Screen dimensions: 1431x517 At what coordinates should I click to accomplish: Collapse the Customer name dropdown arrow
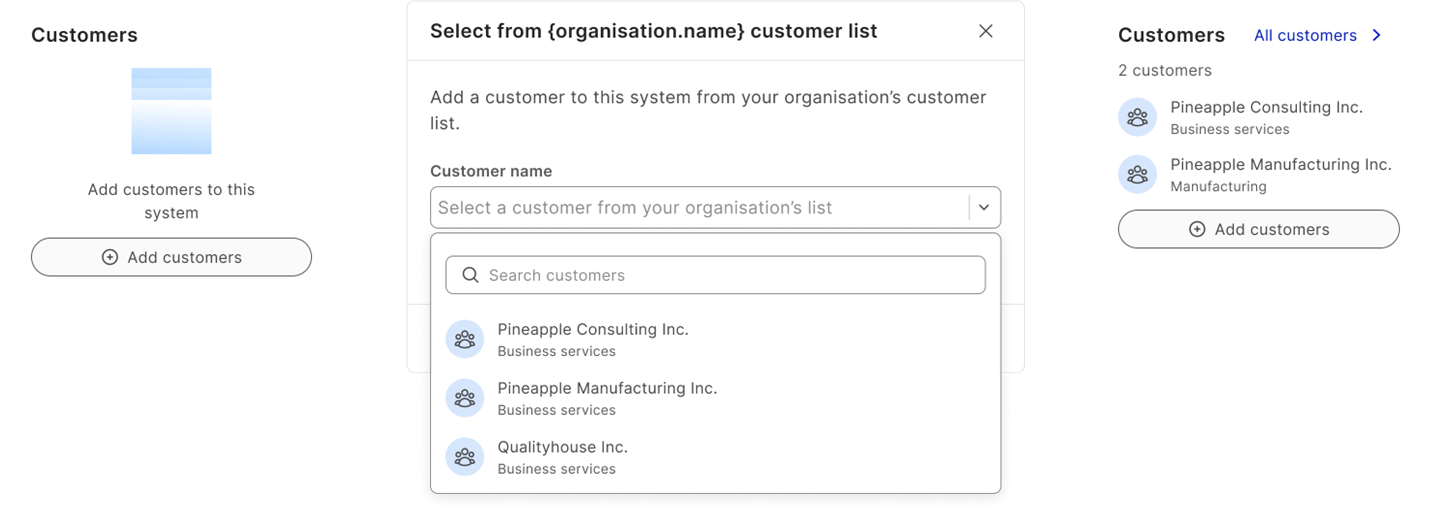(x=984, y=208)
